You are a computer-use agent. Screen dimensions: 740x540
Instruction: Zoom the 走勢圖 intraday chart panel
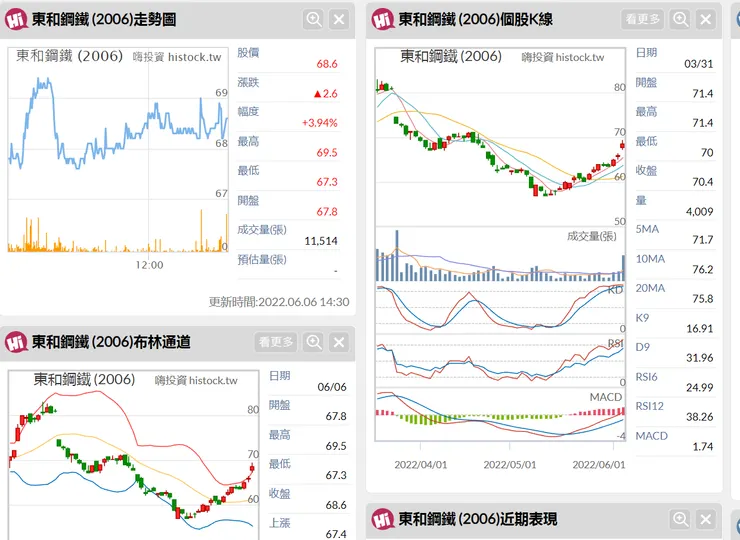314,19
